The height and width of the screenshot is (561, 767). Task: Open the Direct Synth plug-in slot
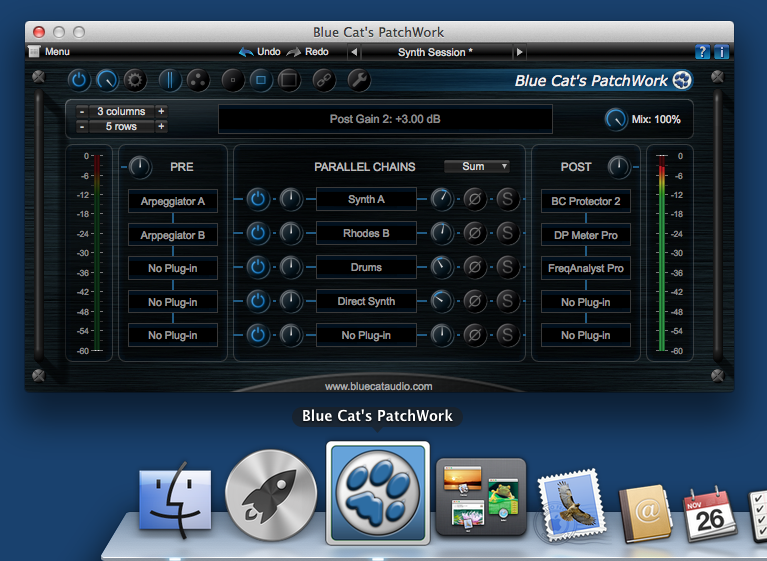coord(366,301)
